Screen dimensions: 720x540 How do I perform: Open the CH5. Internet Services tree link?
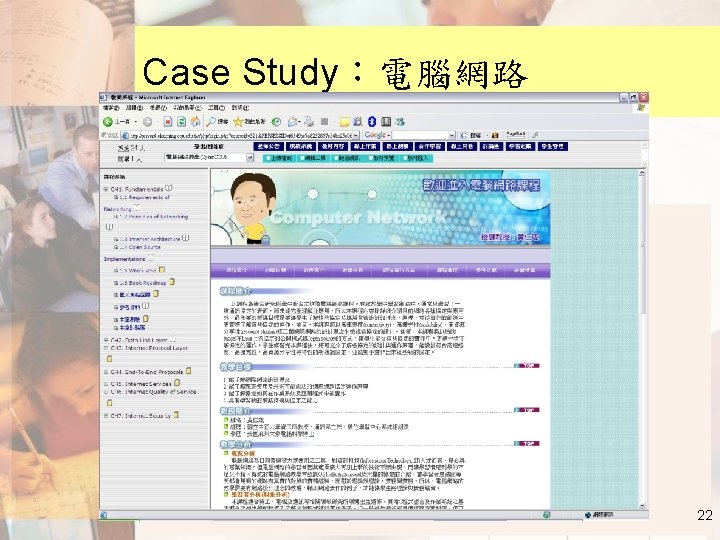141,384
